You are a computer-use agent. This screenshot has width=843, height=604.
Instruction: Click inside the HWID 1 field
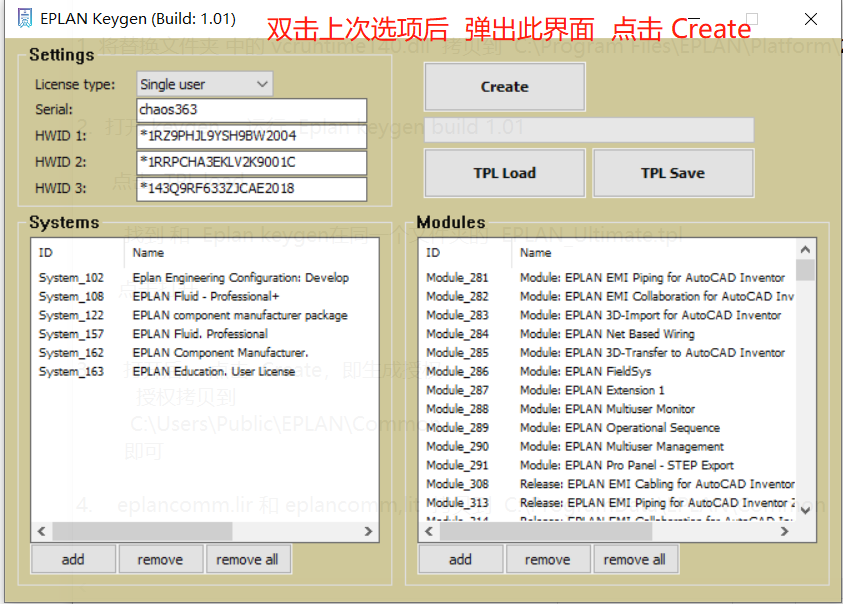click(x=250, y=136)
